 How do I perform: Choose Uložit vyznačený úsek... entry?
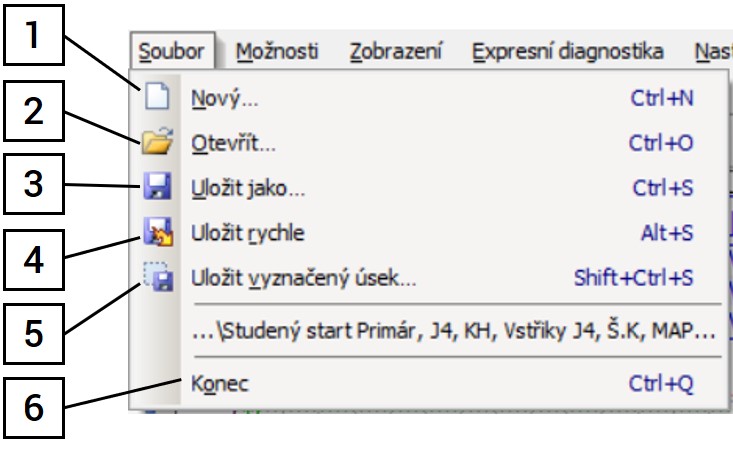(x=303, y=279)
